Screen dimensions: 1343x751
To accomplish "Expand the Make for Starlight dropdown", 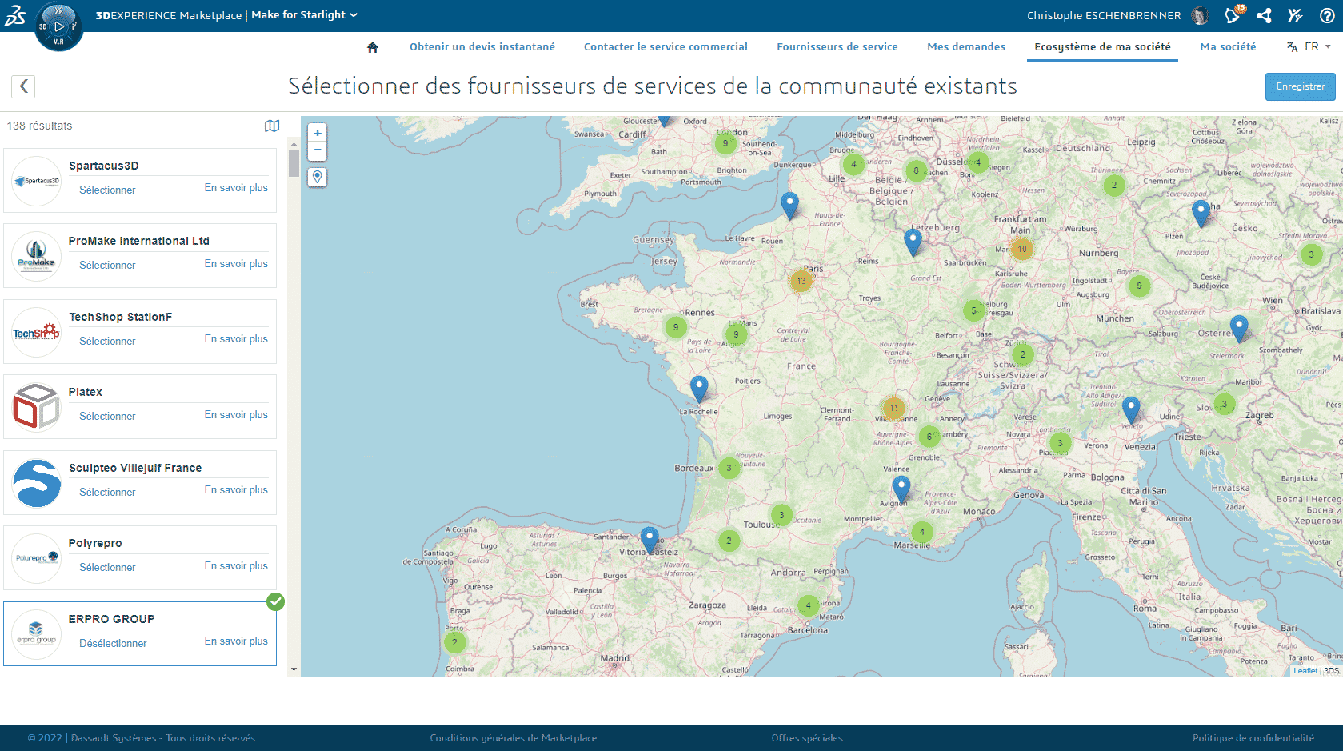I will pyautogui.click(x=304, y=15).
